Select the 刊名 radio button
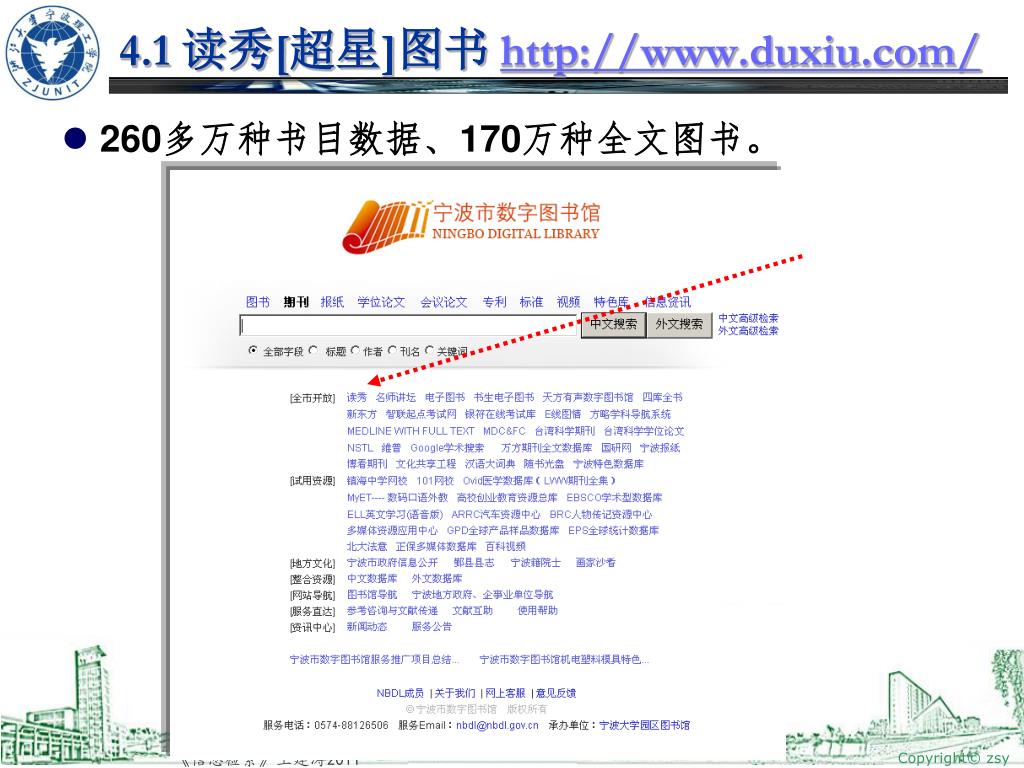This screenshot has height=768, width=1024. (x=392, y=350)
